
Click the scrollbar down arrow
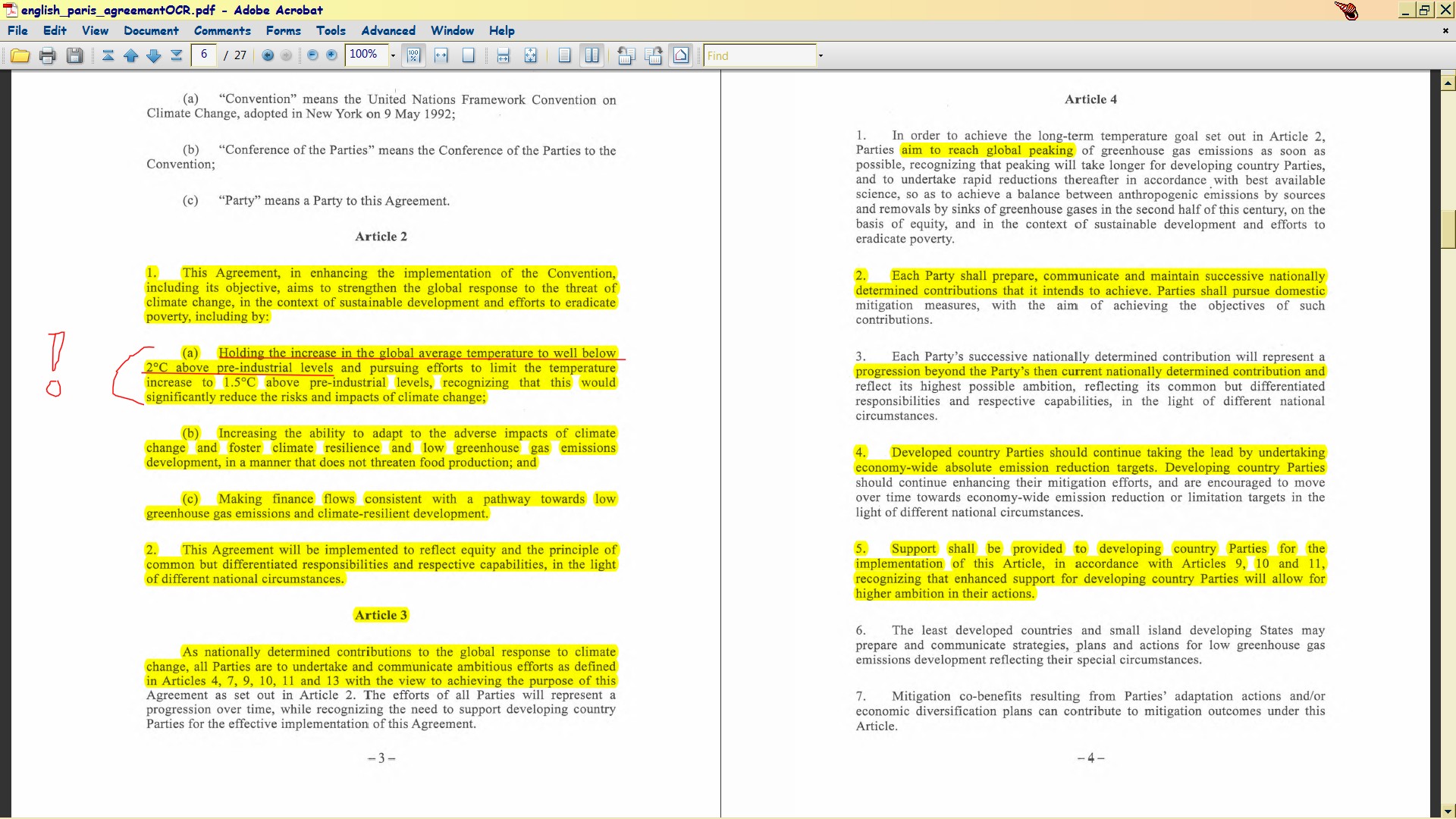[1448, 811]
